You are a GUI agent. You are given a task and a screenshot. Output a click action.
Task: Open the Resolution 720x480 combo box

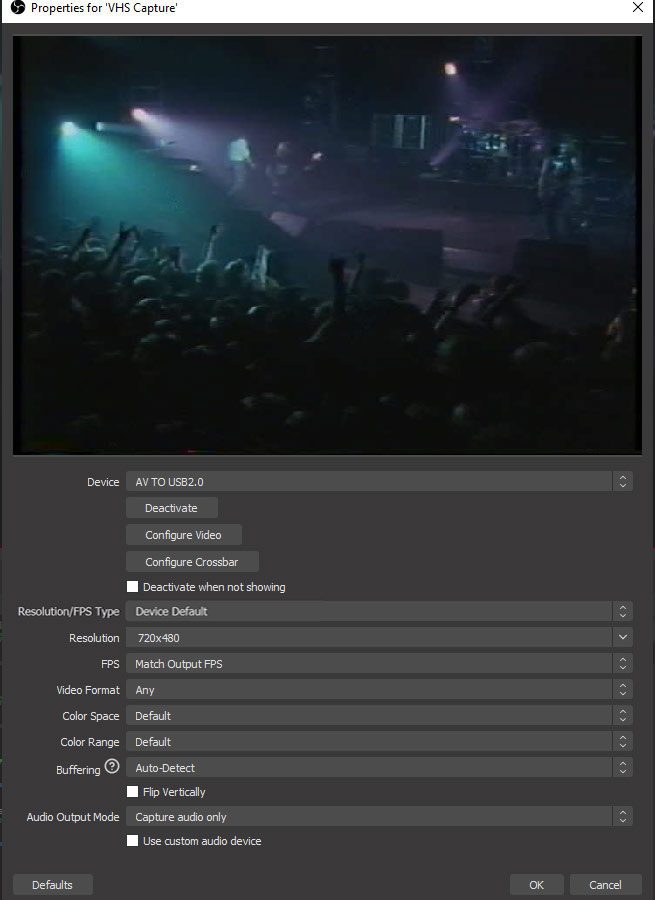378,637
